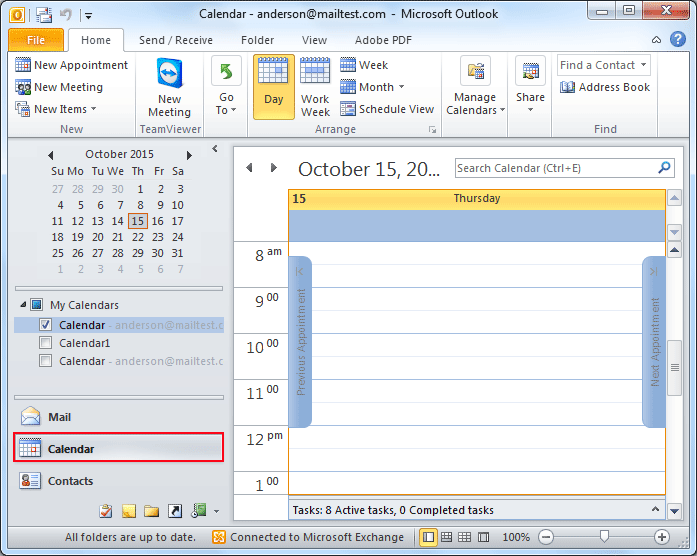Collapse the navigation pane
The image size is (697, 556).
tap(215, 149)
